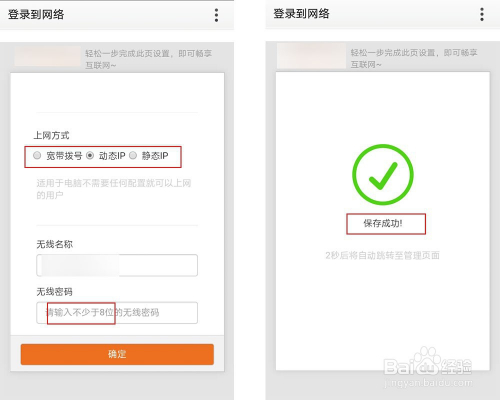Click the 保存成功! message
The width and height of the screenshot is (500, 400).
[x=383, y=223]
